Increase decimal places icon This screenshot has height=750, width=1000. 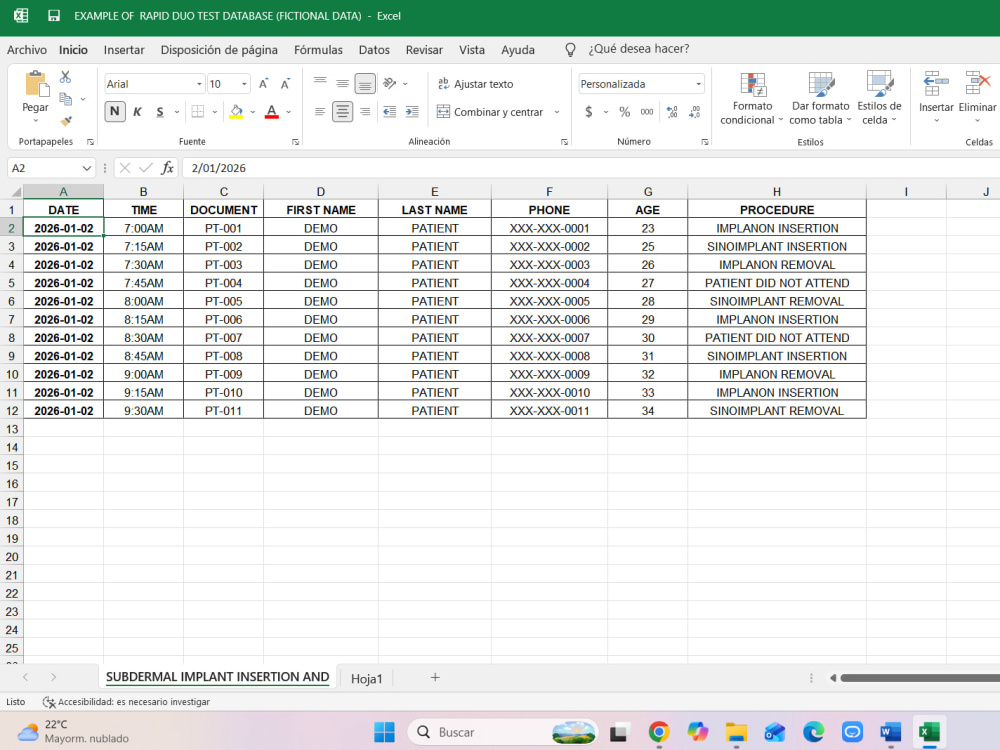[672, 112]
